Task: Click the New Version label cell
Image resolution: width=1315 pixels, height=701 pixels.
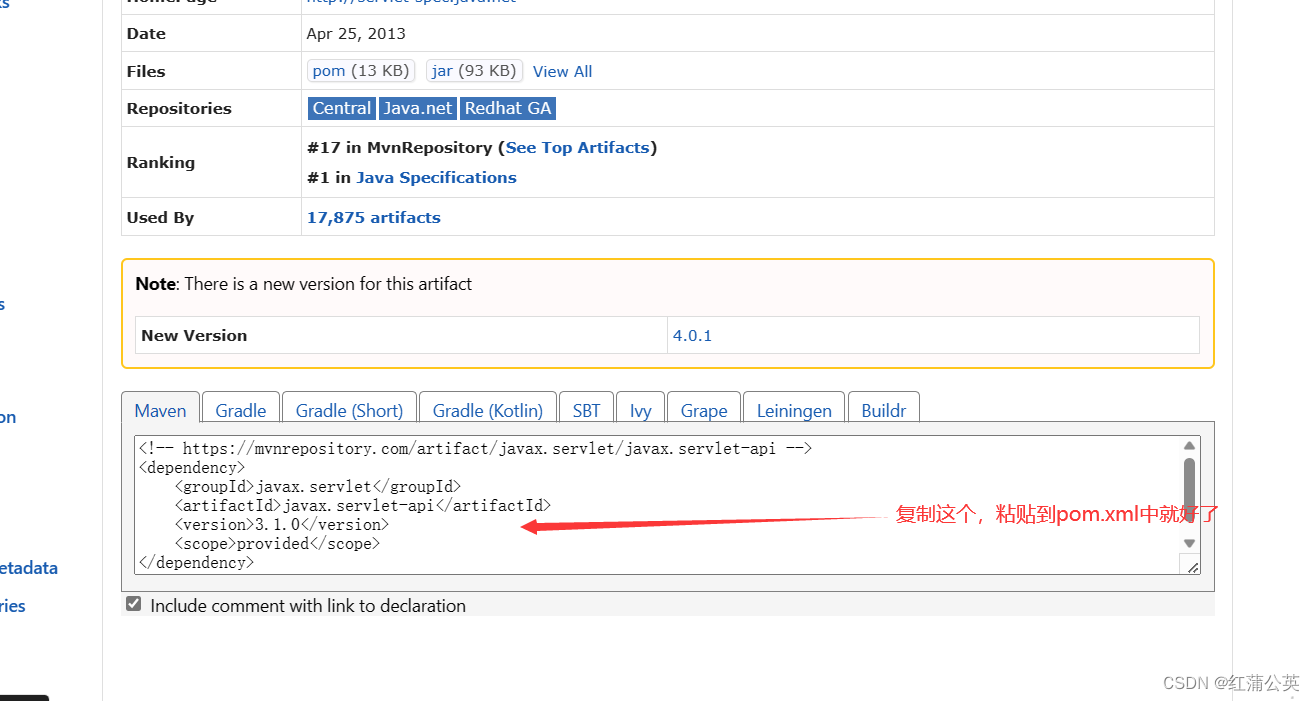Action: (401, 336)
